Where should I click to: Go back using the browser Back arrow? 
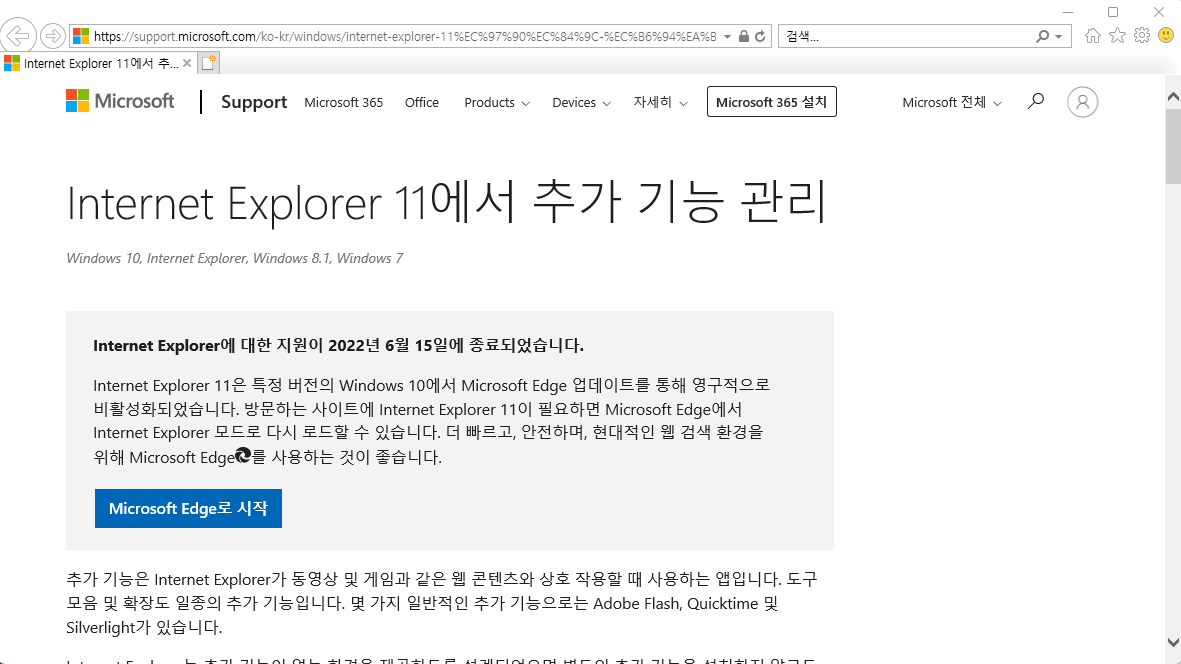[17, 35]
